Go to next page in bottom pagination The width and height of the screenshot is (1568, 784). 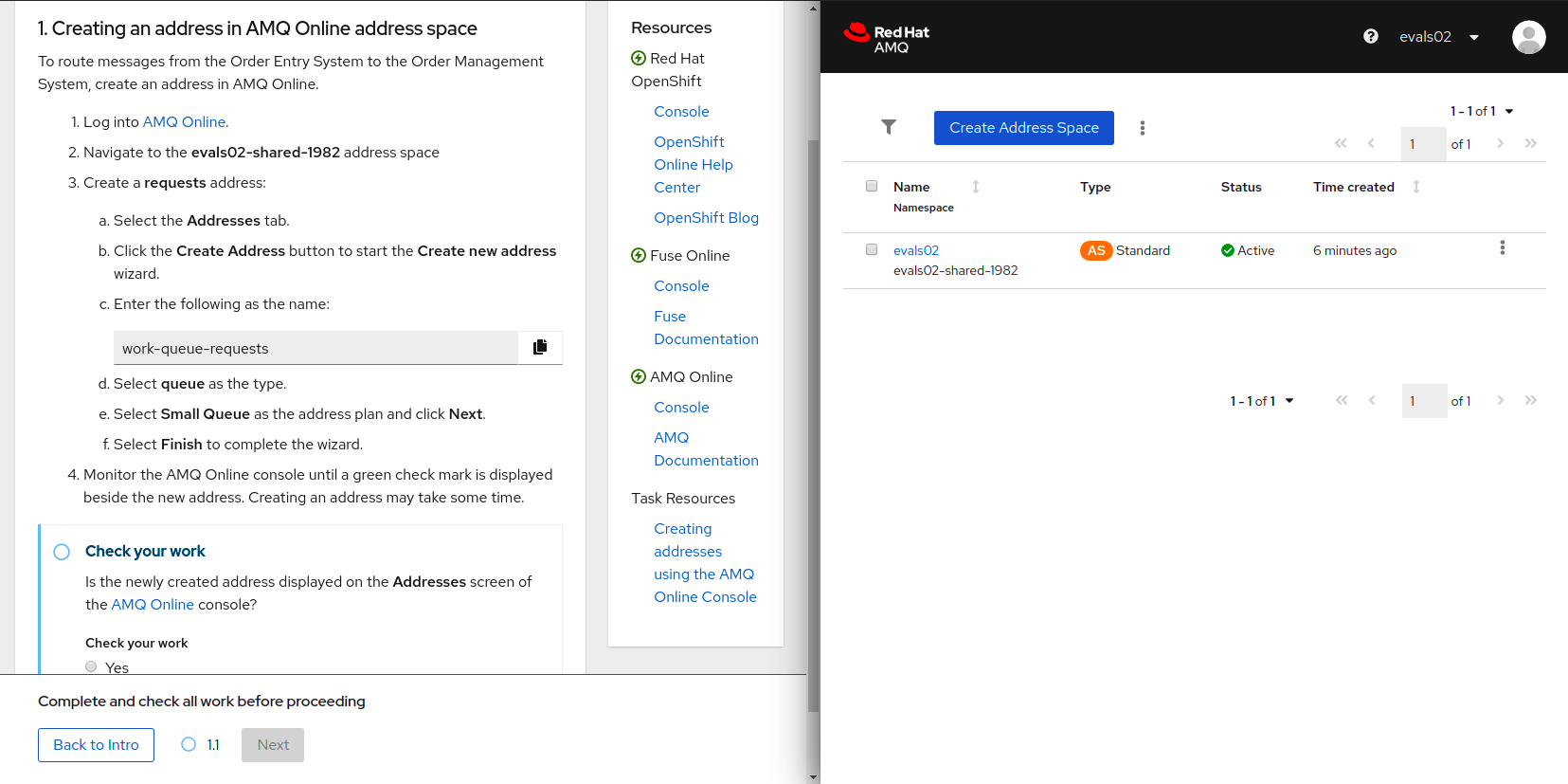(1501, 400)
